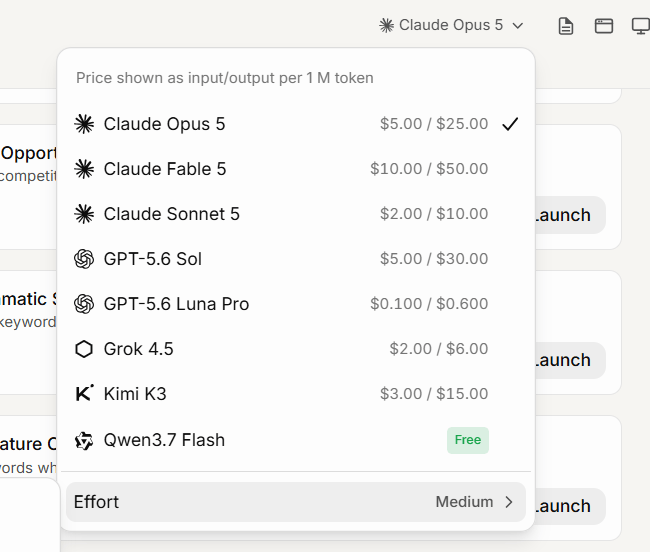Click the monitor display icon in toolbar
The width and height of the screenshot is (650, 552).
click(x=641, y=26)
